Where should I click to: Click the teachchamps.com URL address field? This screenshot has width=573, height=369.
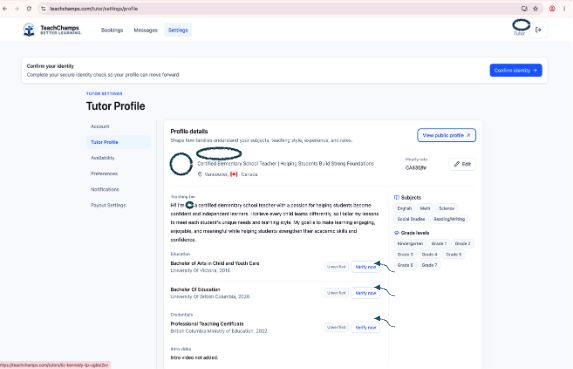point(94,9)
